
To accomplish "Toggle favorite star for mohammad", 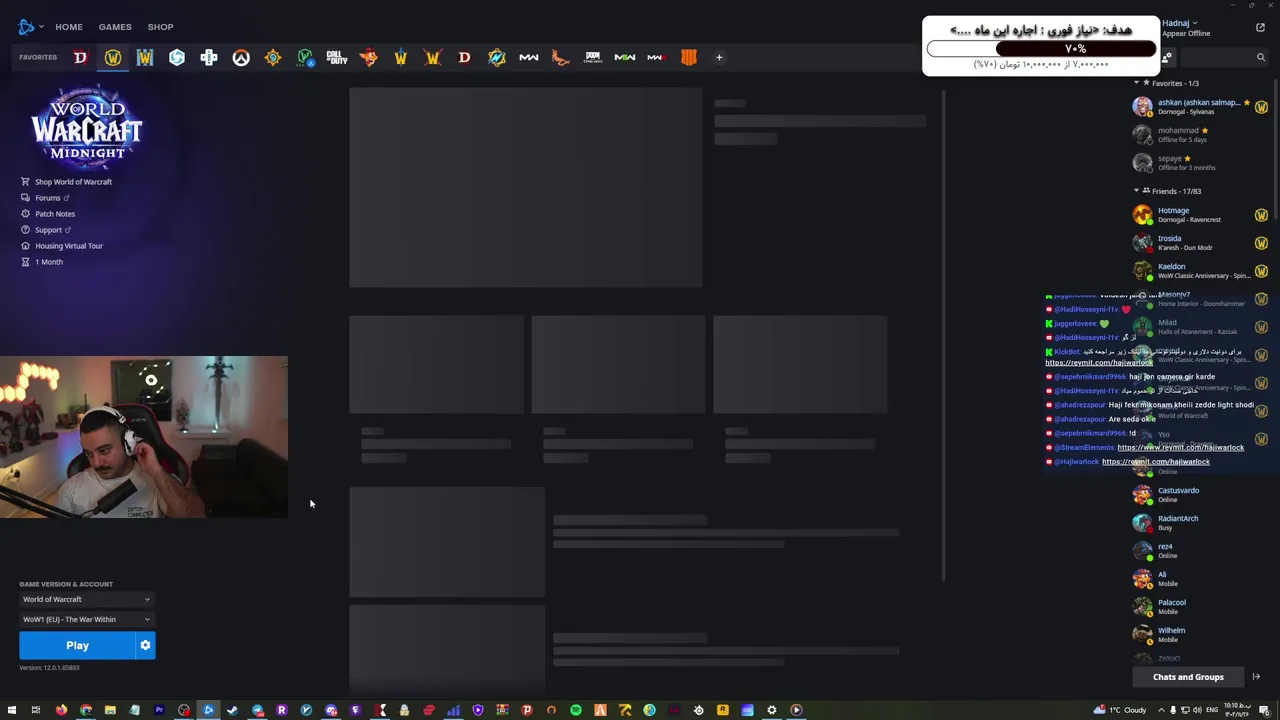I will point(1205,130).
